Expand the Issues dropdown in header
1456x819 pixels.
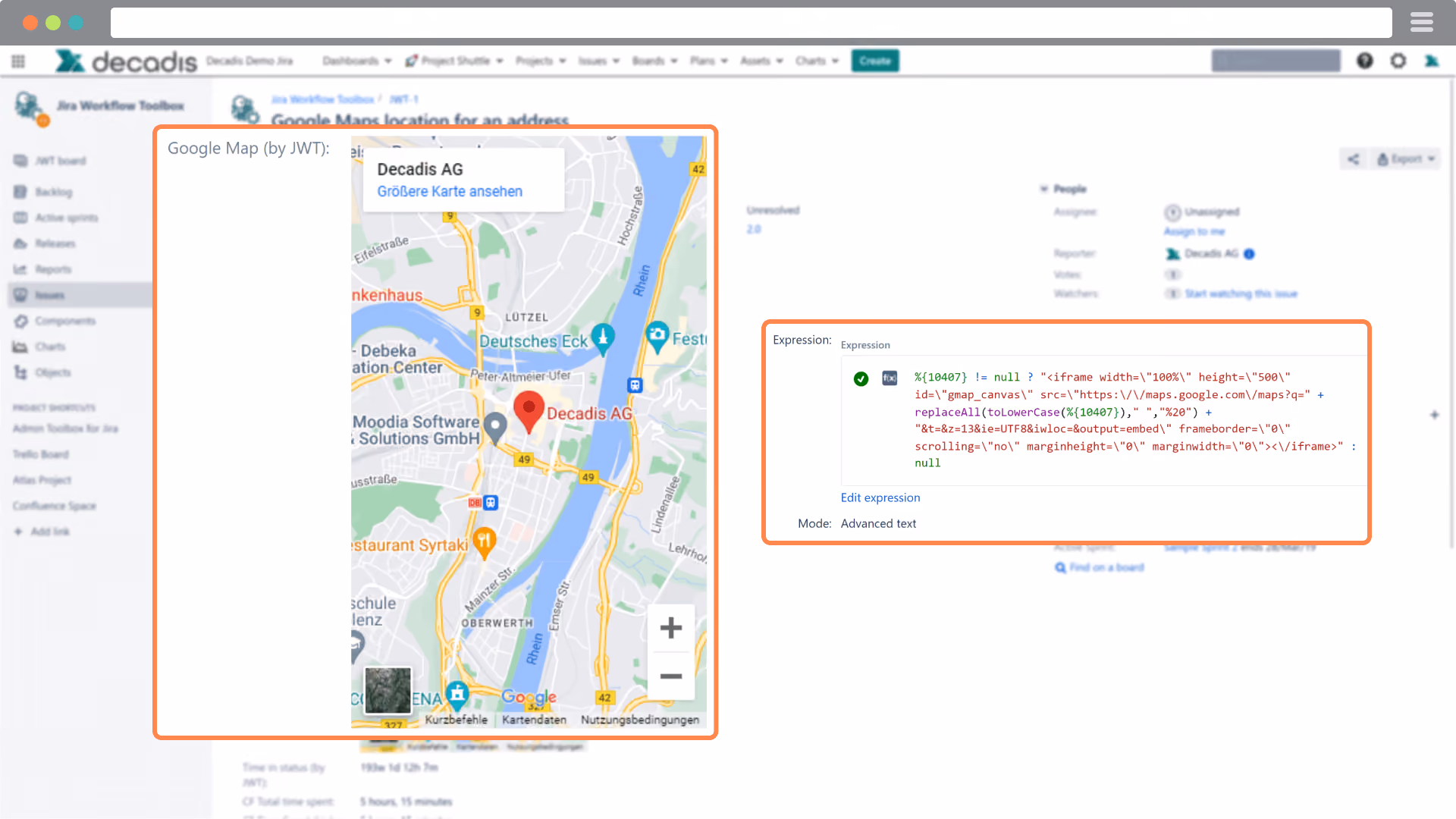pyautogui.click(x=599, y=61)
